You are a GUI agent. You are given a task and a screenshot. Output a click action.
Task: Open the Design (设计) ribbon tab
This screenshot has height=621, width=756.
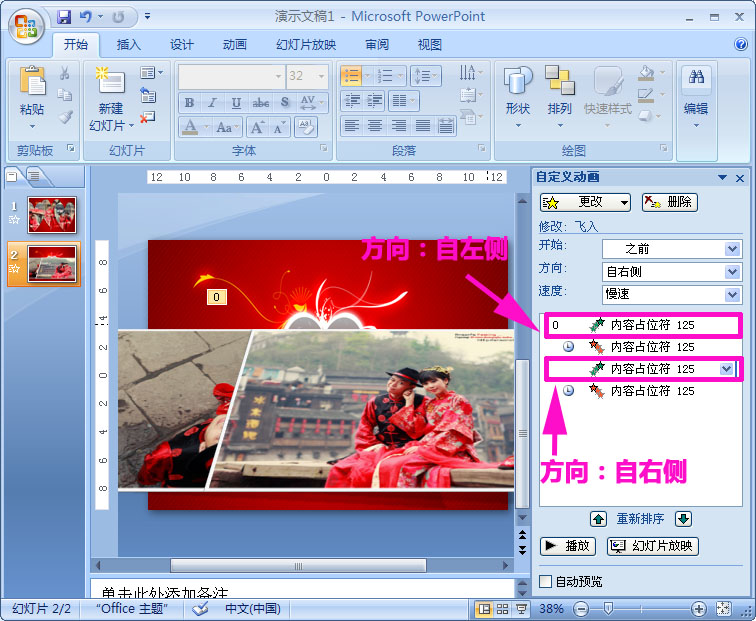click(182, 45)
